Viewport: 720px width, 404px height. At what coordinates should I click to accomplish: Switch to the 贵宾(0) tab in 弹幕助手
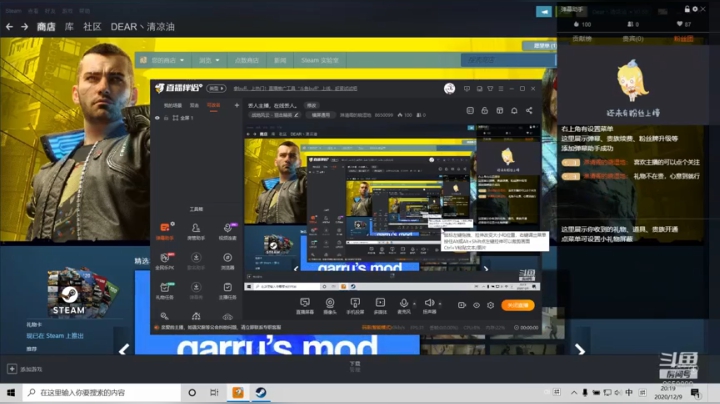point(633,39)
